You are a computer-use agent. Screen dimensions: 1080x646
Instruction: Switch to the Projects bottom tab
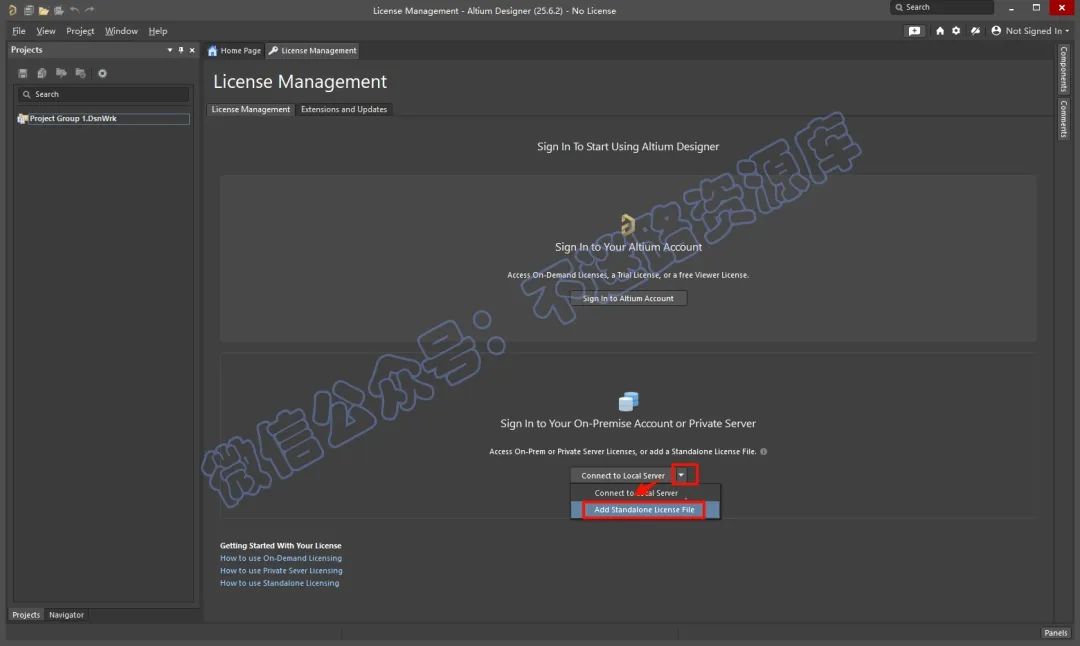tap(26, 615)
